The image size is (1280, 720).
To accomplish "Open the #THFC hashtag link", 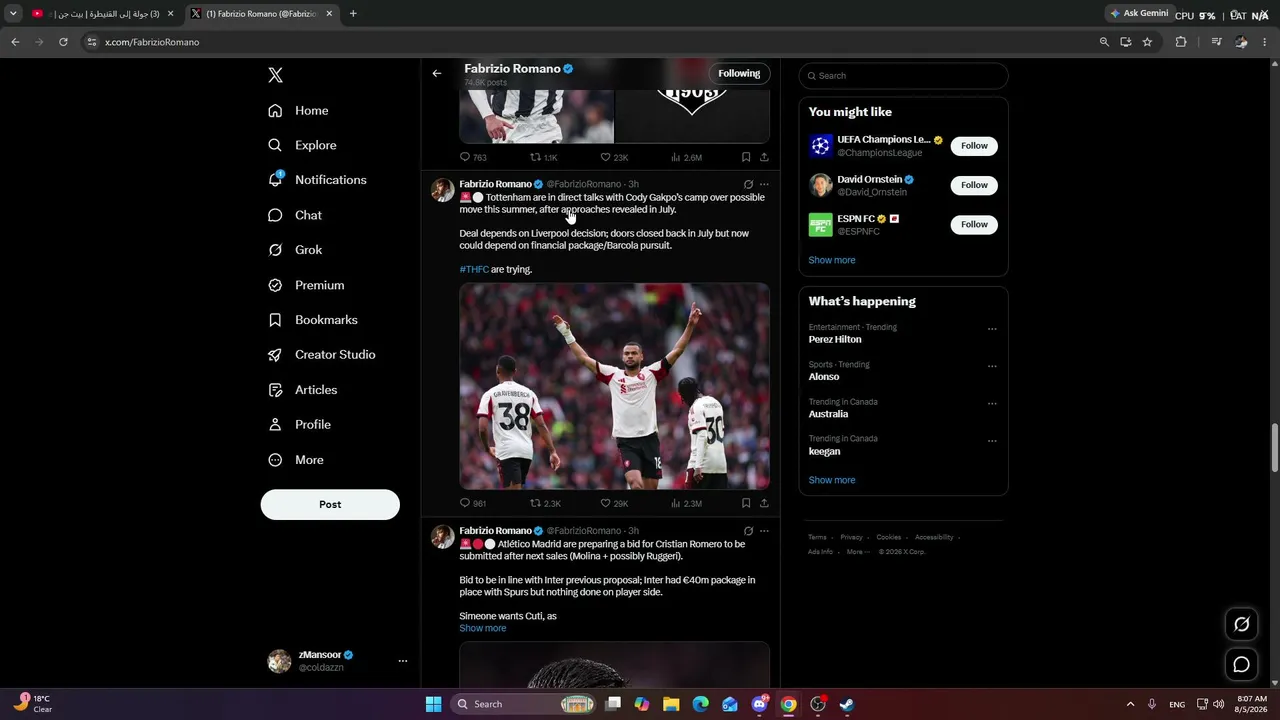I will tap(474, 270).
